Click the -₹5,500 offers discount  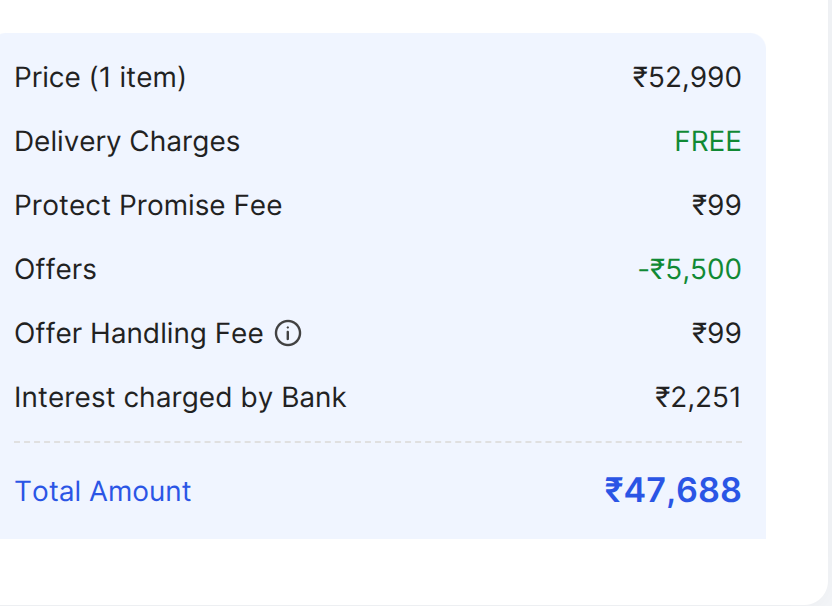click(x=690, y=270)
